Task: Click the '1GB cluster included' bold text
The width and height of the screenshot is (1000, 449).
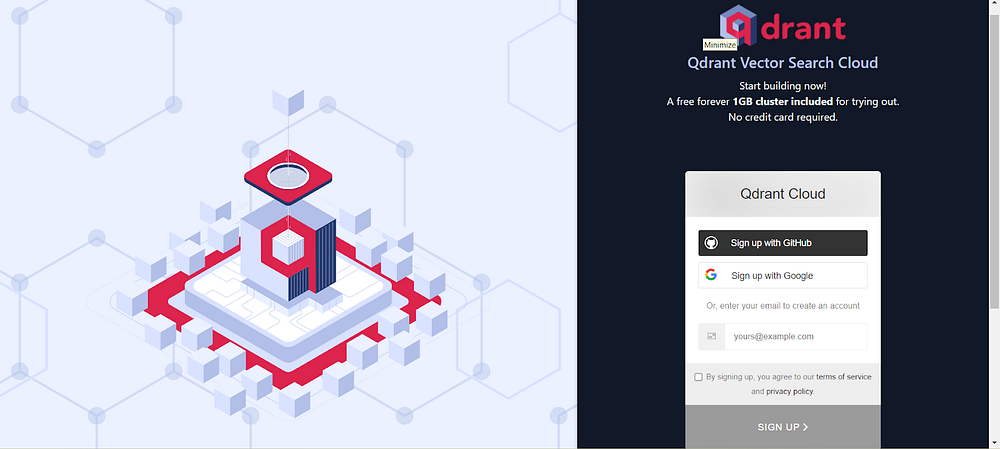Action: tap(782, 101)
